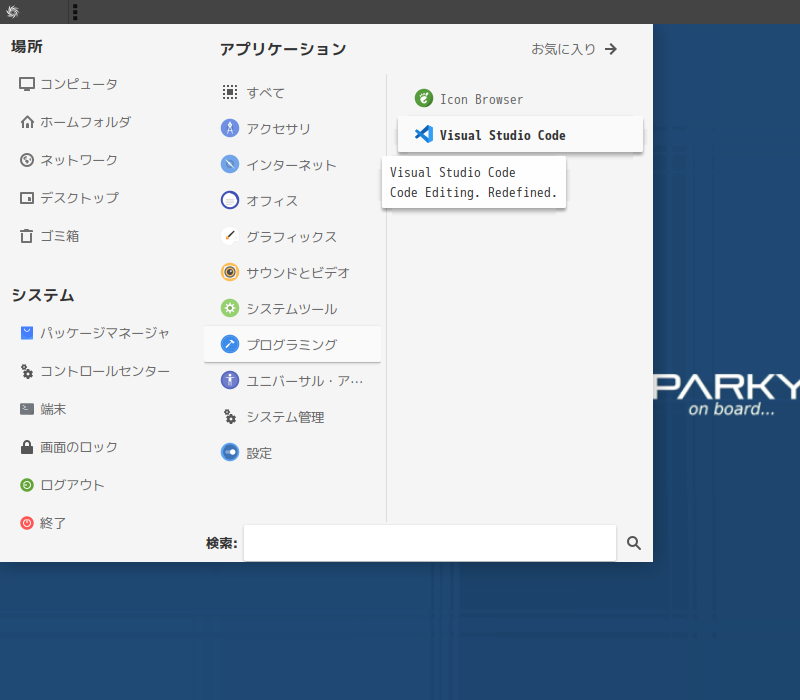Launch 端末 terminal

[43, 409]
